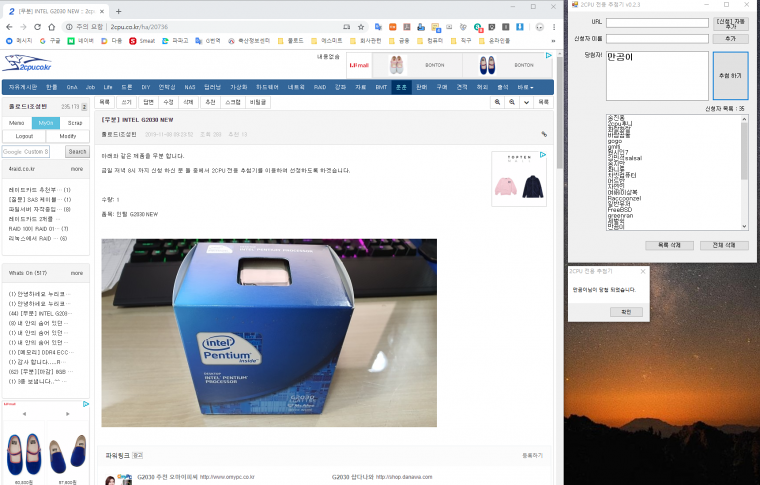This screenshot has height=485, width=760.
Task: Open the NAS board in the navigation bar
Action: point(190,87)
